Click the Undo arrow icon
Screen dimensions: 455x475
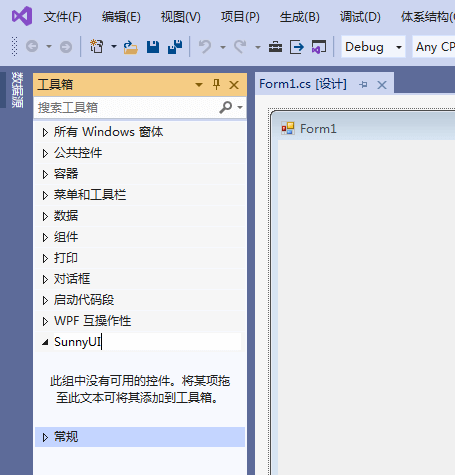coord(205,47)
